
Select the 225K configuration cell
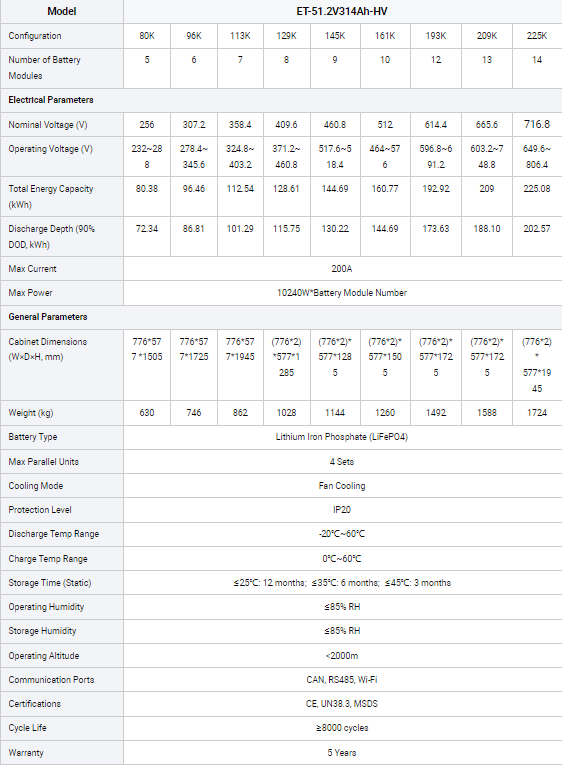click(x=537, y=36)
